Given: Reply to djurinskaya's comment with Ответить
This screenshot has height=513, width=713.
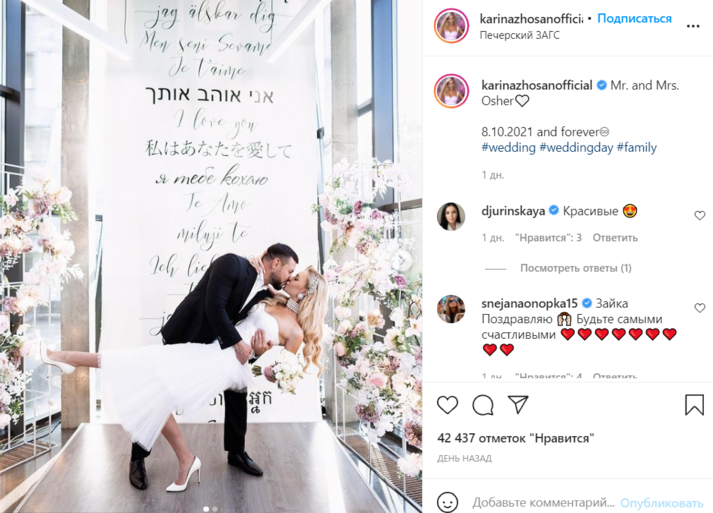Looking at the screenshot, I should pos(615,238).
